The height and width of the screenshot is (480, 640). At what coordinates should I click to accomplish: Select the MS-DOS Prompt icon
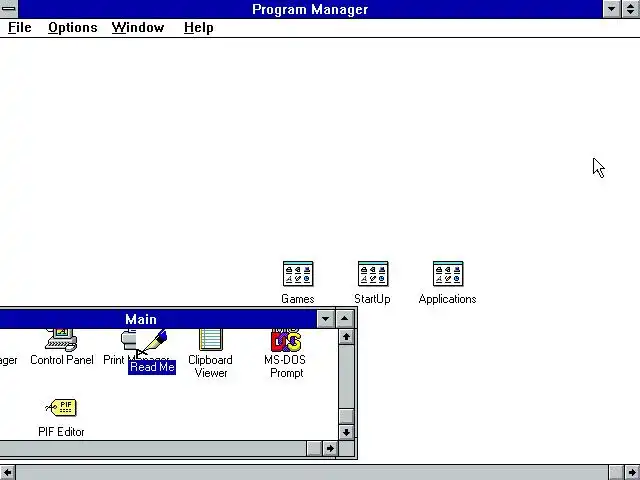point(286,340)
